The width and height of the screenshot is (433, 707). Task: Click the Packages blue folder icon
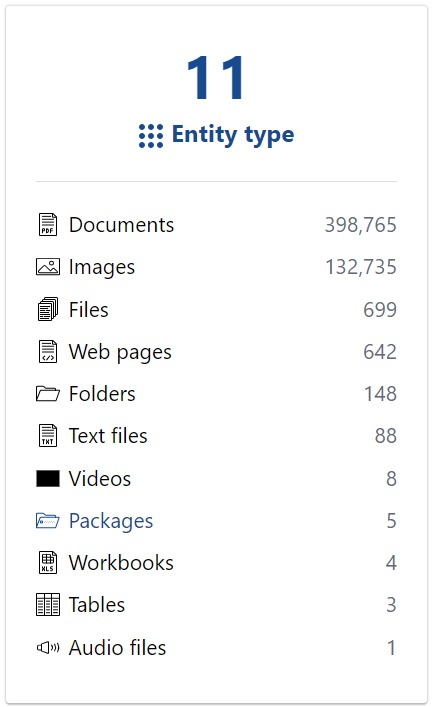(x=48, y=521)
